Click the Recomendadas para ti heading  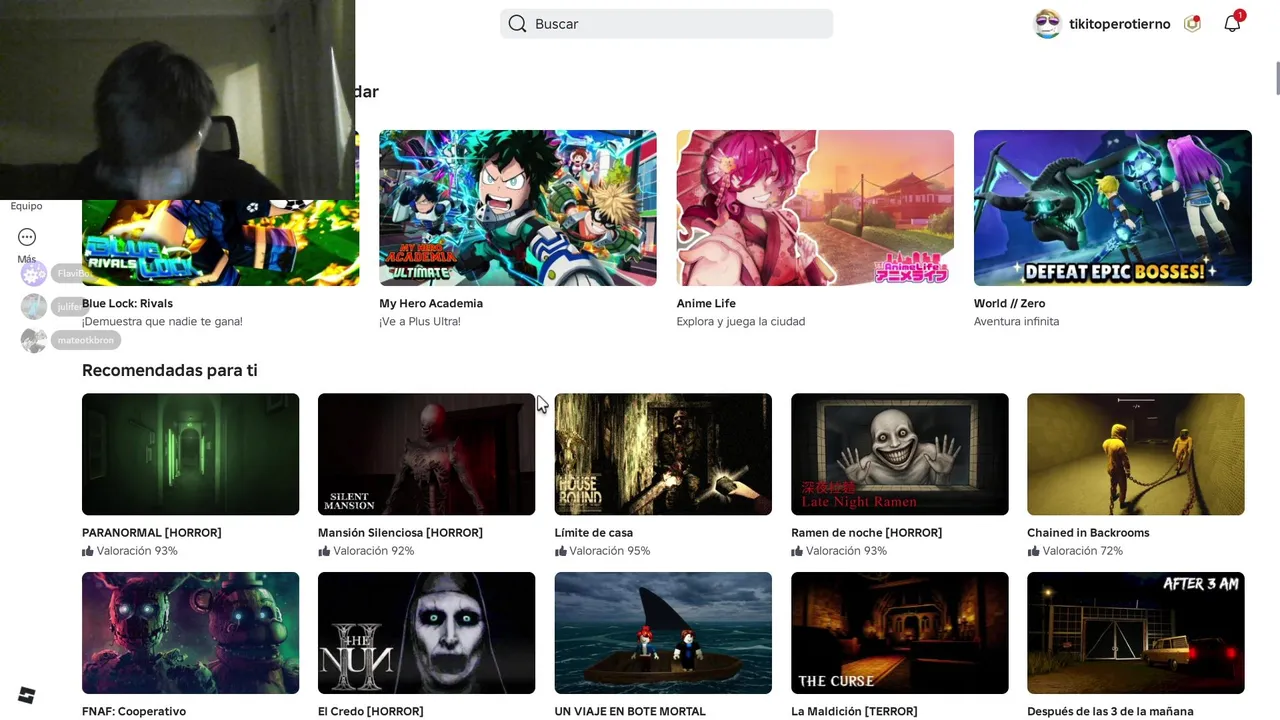tap(170, 370)
